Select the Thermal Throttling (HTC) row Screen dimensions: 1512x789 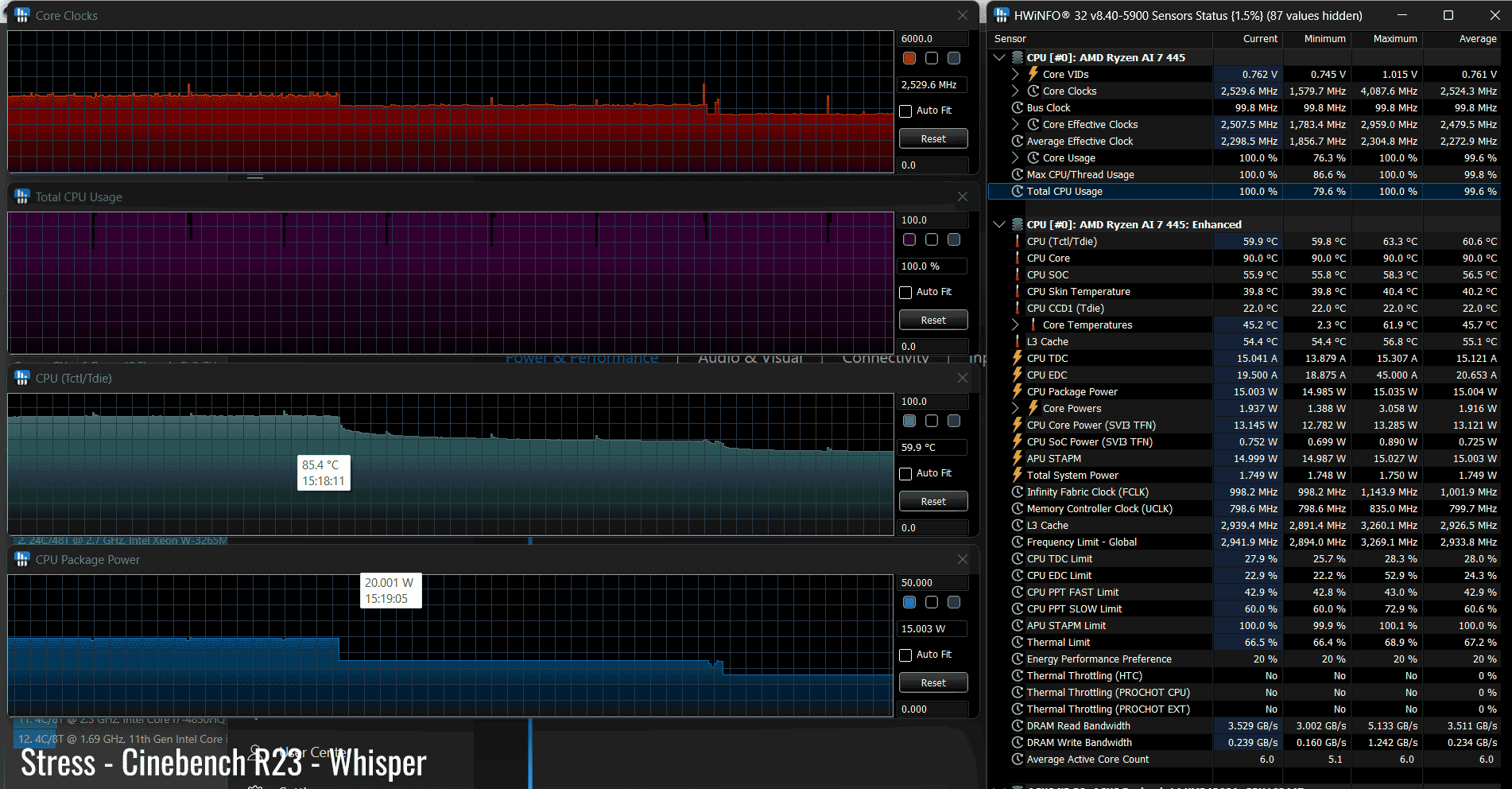[x=1245, y=675]
